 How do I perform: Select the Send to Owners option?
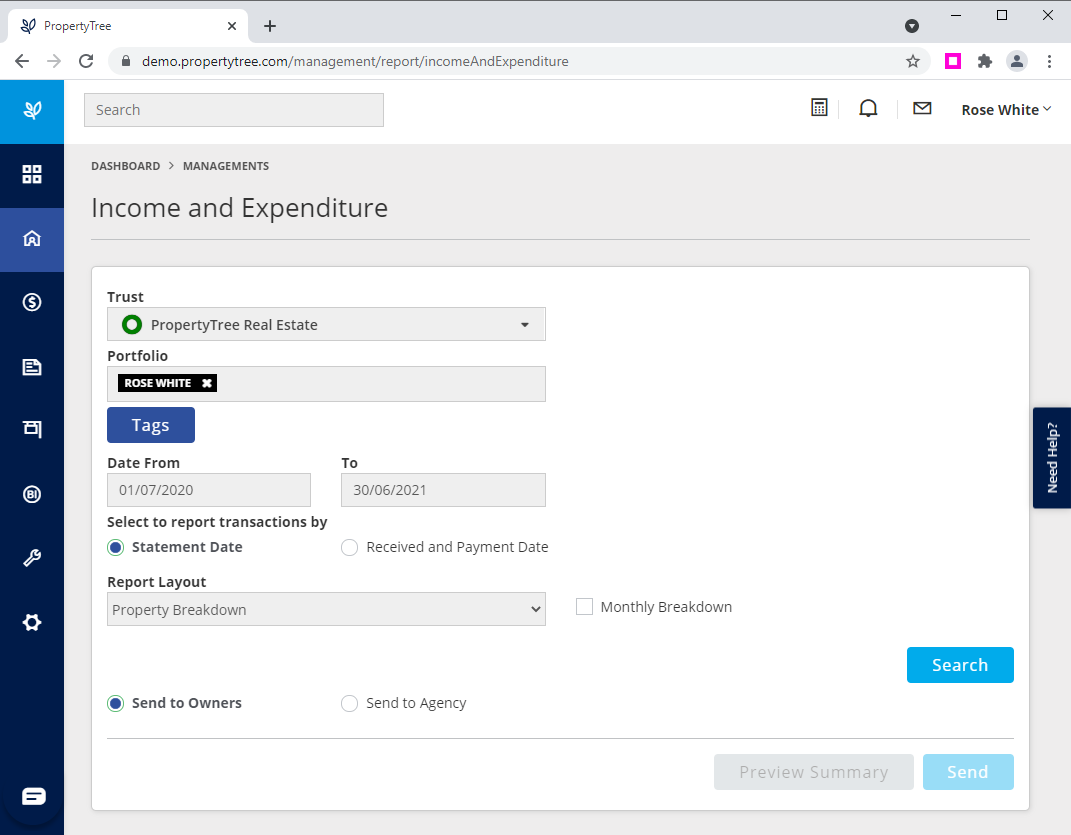(115, 703)
